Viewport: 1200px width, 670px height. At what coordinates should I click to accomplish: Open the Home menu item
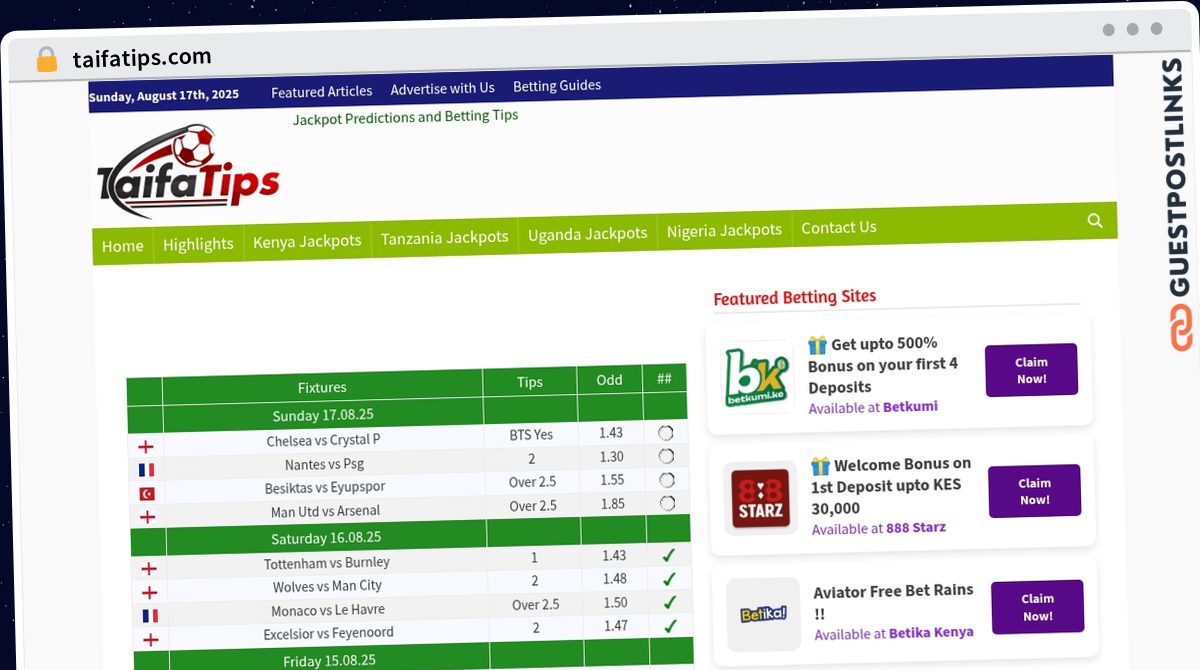122,246
